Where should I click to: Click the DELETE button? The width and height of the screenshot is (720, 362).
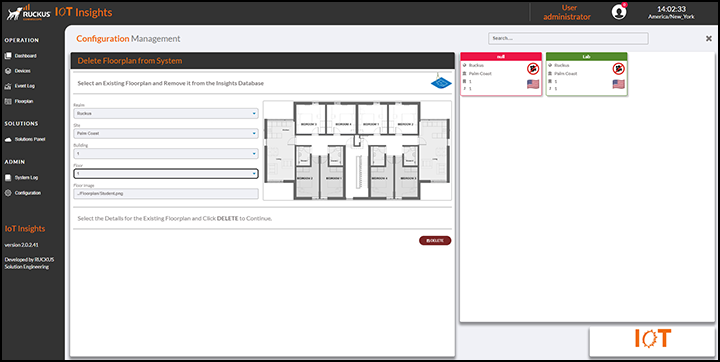click(435, 241)
